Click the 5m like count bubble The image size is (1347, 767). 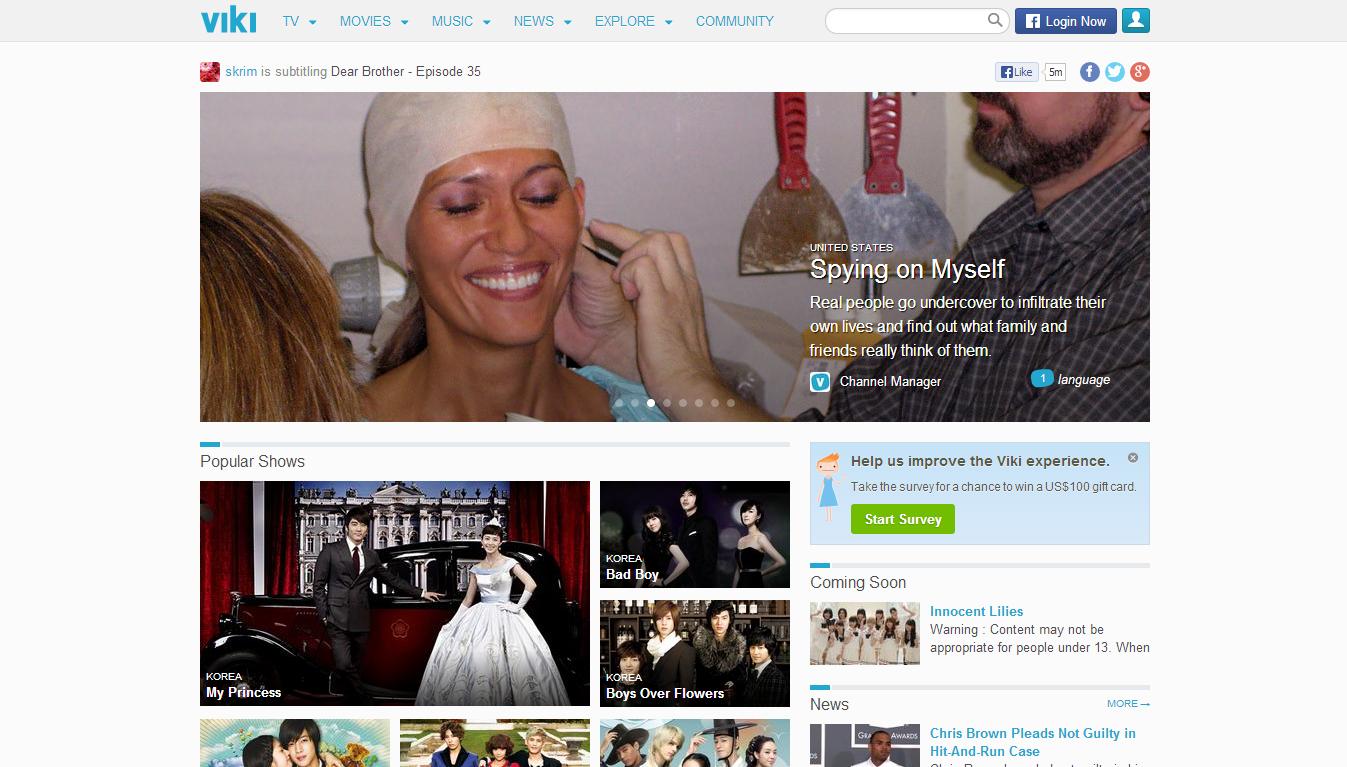click(x=1055, y=72)
